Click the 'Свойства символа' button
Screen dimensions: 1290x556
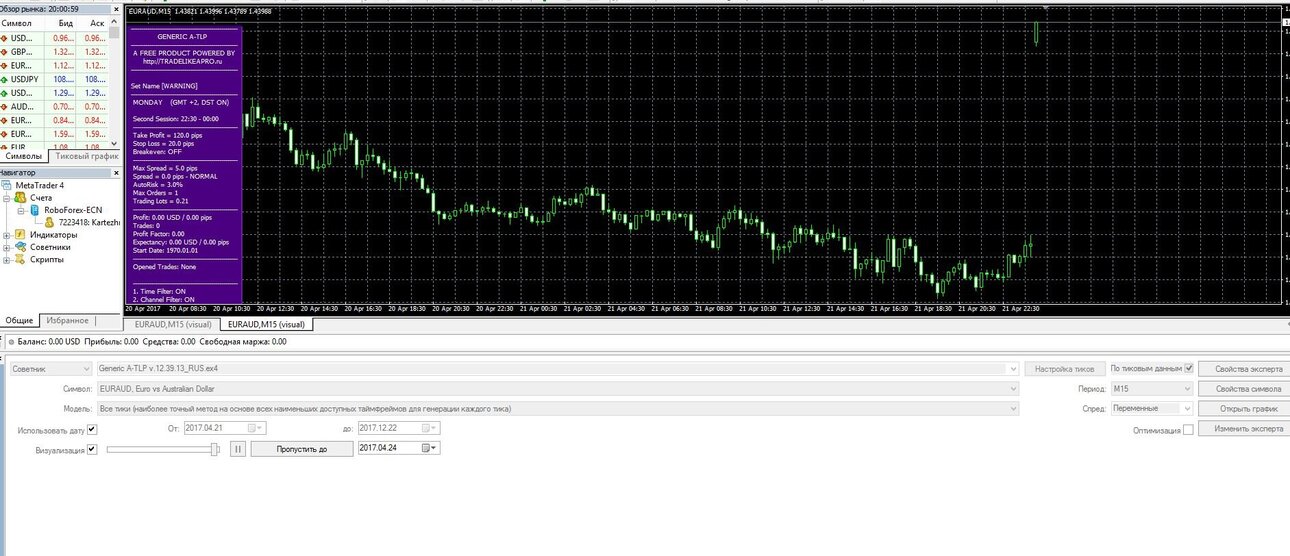pos(1244,388)
